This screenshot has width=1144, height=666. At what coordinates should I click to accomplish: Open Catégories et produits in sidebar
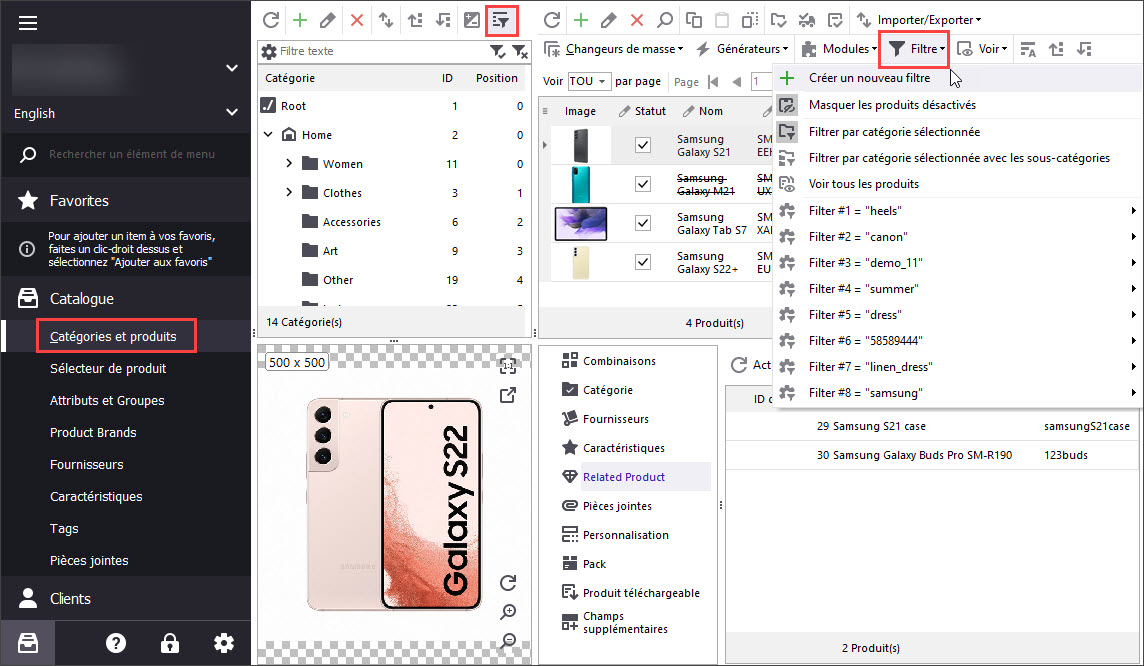113,336
